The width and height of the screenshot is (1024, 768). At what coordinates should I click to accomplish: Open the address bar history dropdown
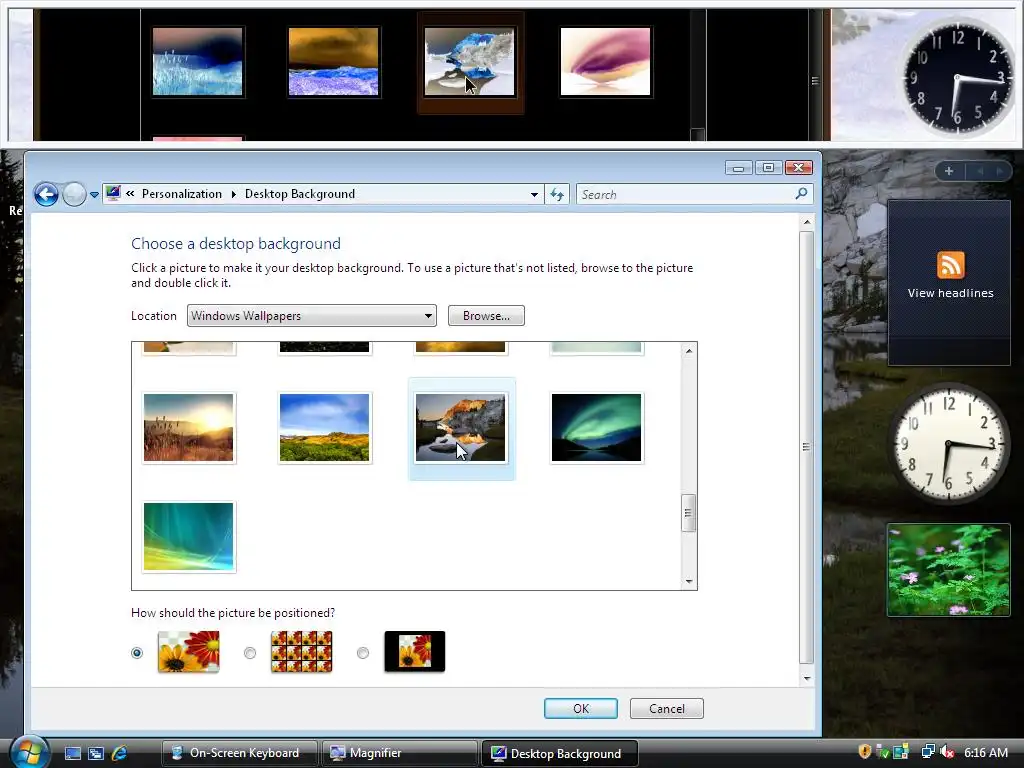click(534, 195)
